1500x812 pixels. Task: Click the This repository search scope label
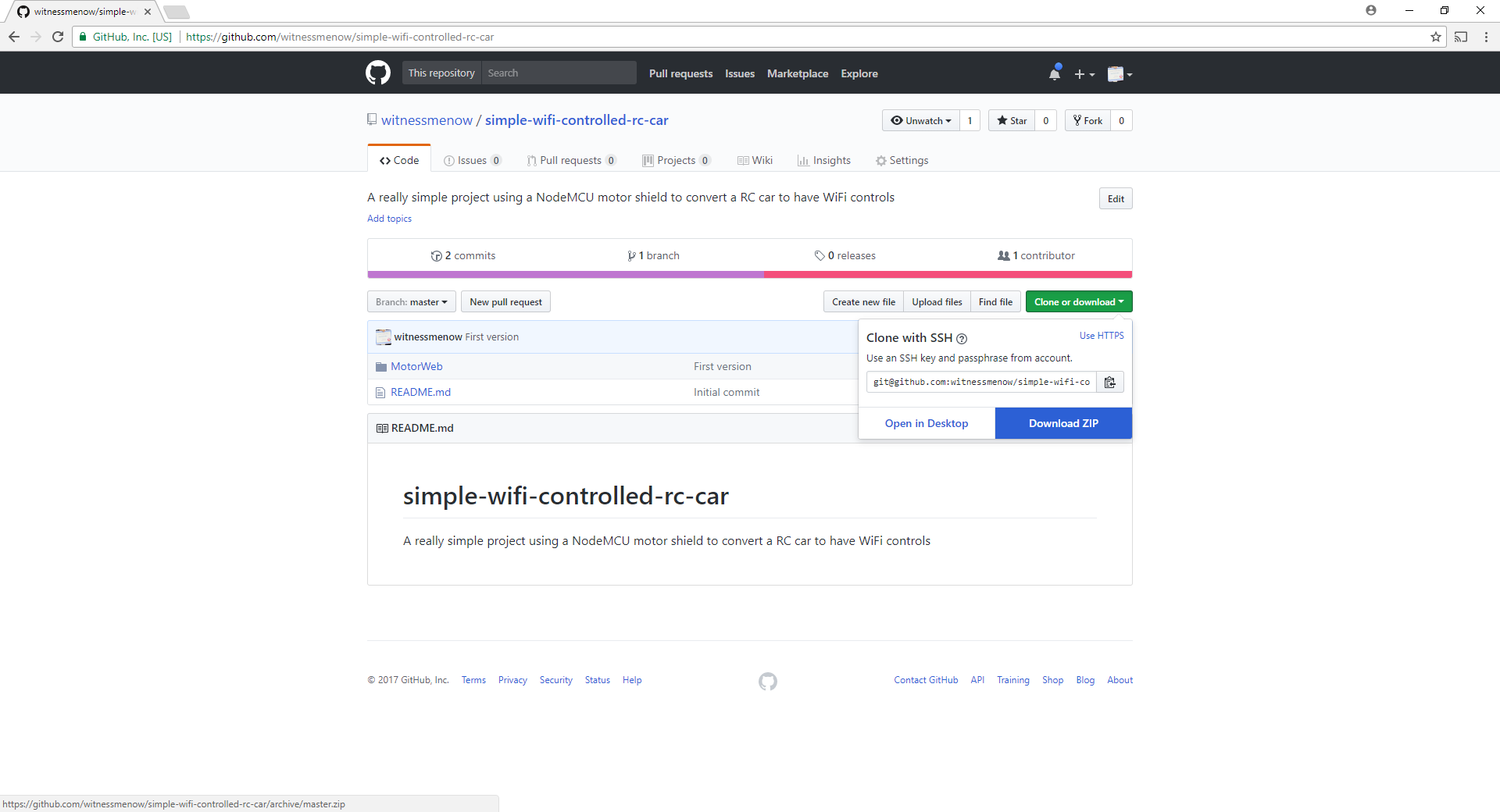441,73
